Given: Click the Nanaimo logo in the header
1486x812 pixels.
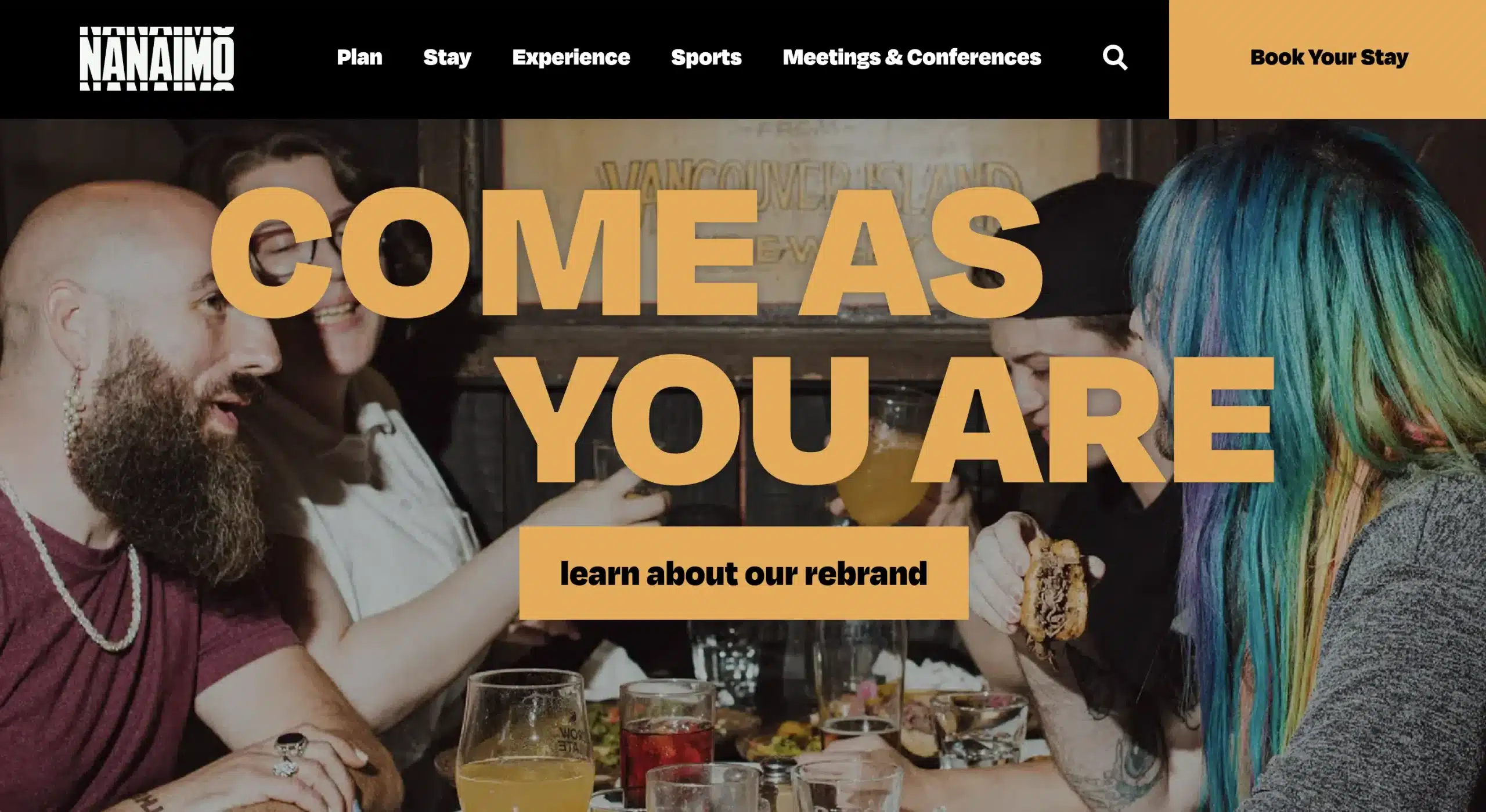Looking at the screenshot, I should tap(157, 58).
